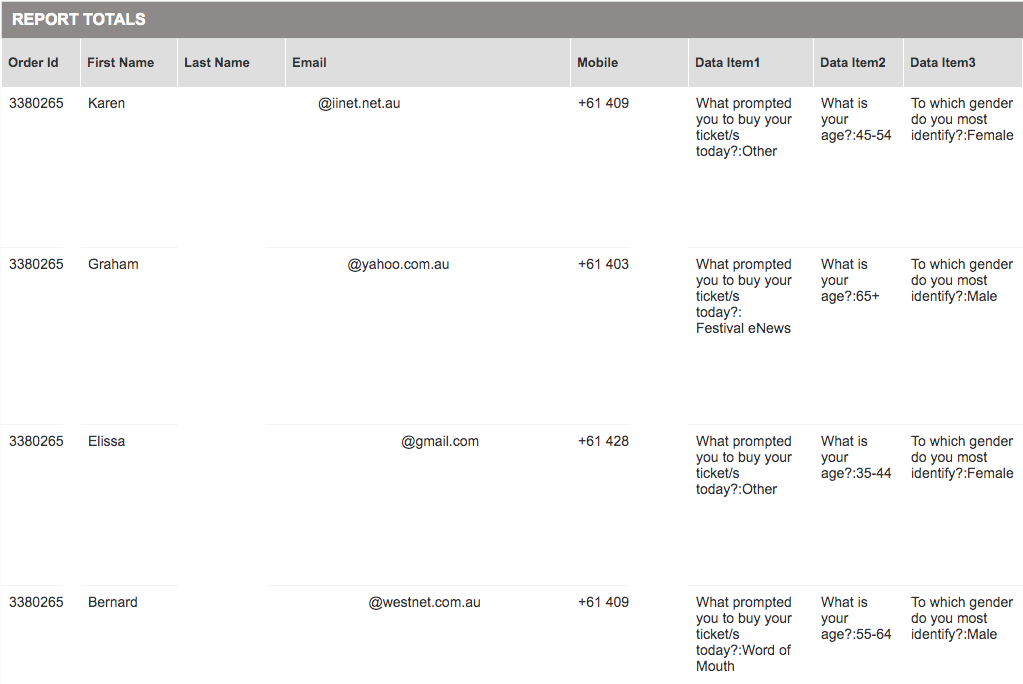Select first name Elissa
Viewport: 1023px width, 684px height.
coord(106,441)
